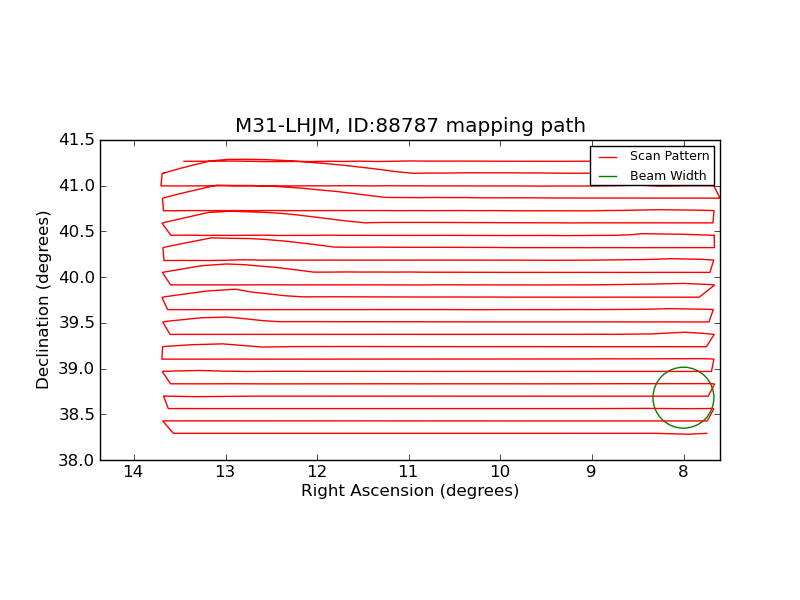800x600 pixels.
Task: Click the 'Declination (degrees)' axis label
Action: [x=43, y=300]
